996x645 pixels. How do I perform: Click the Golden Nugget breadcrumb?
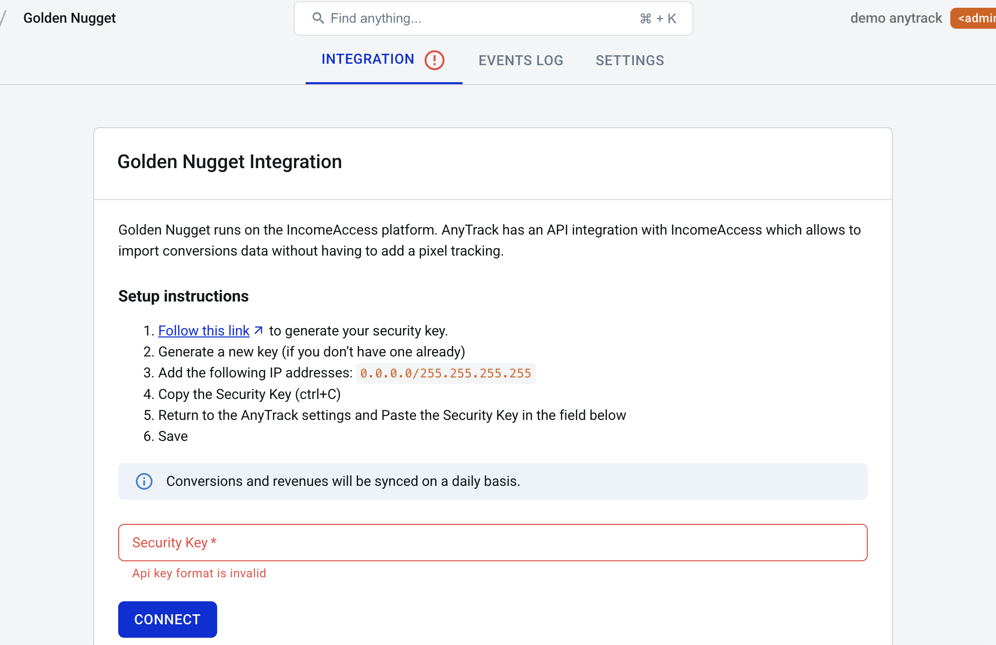tap(68, 18)
